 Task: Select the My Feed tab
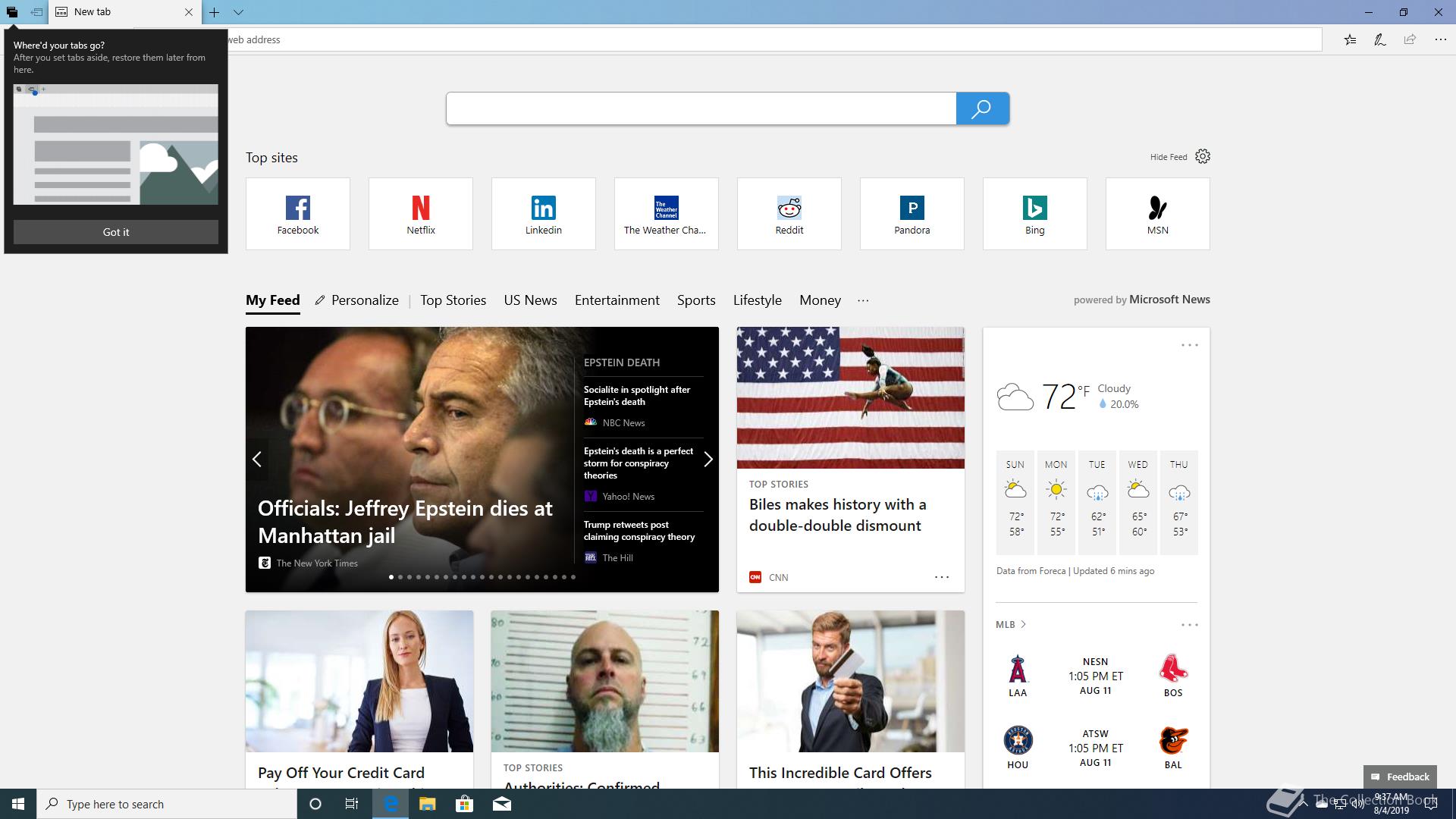pyautogui.click(x=273, y=300)
